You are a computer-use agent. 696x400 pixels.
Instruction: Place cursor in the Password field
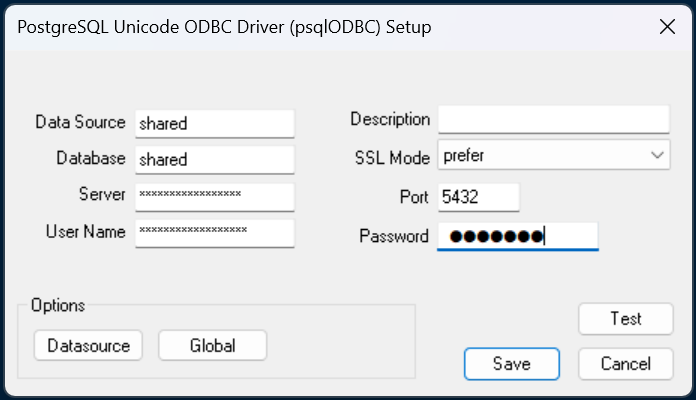518,236
